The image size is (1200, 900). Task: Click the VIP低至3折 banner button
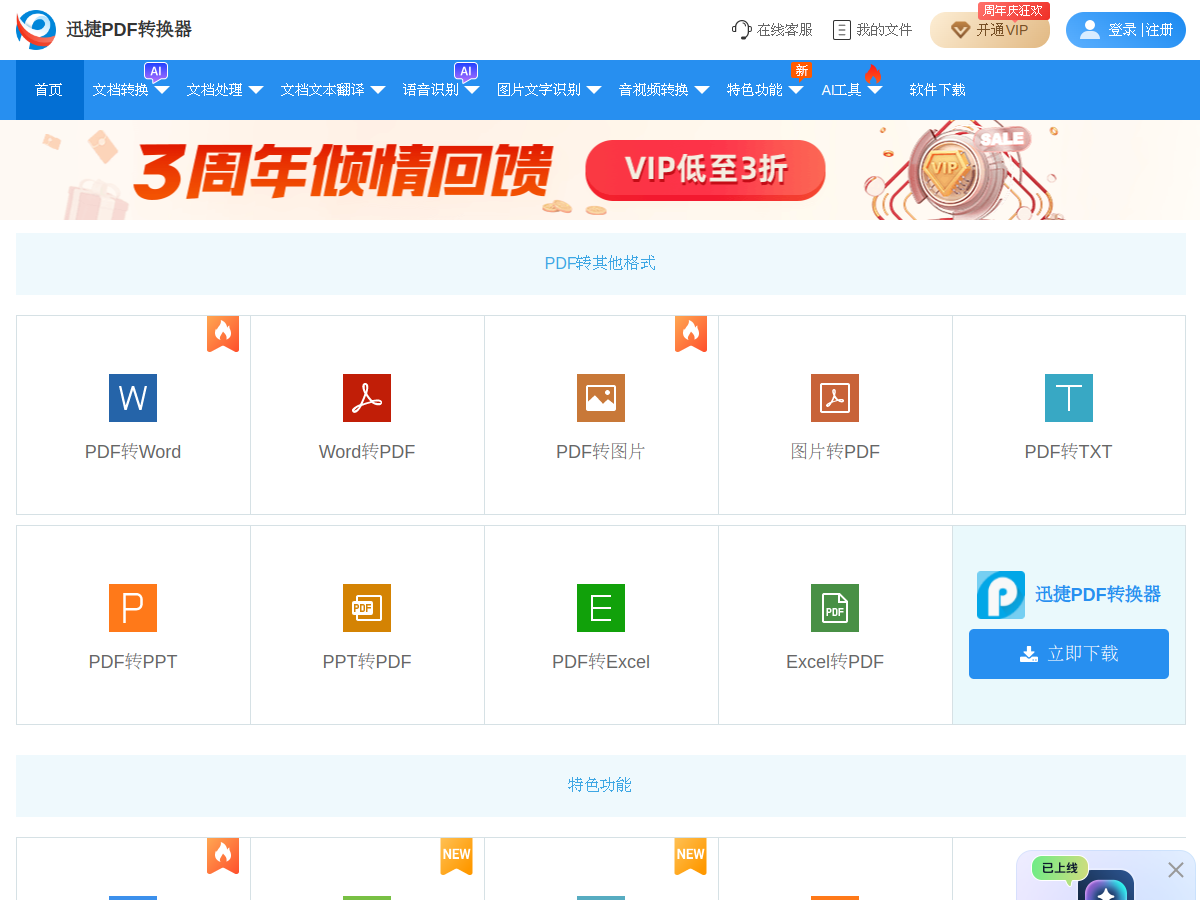coord(706,170)
